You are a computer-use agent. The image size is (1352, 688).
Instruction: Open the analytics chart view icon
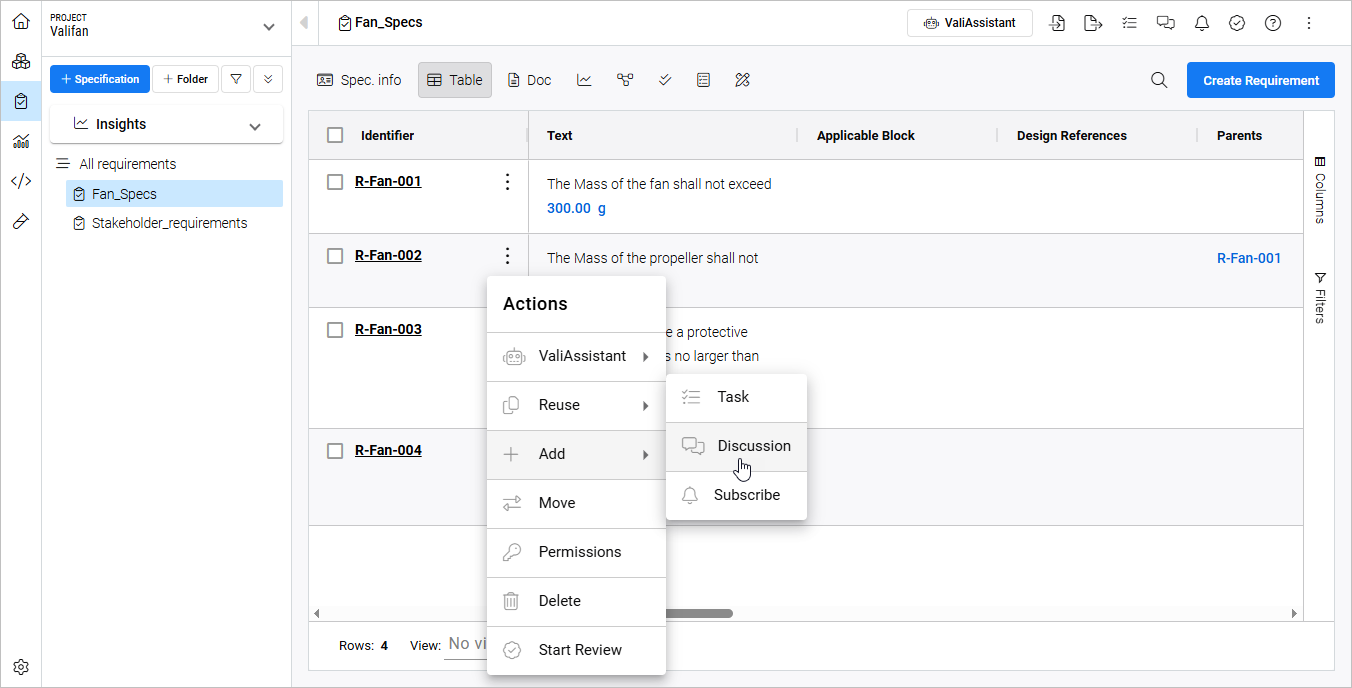coord(584,80)
